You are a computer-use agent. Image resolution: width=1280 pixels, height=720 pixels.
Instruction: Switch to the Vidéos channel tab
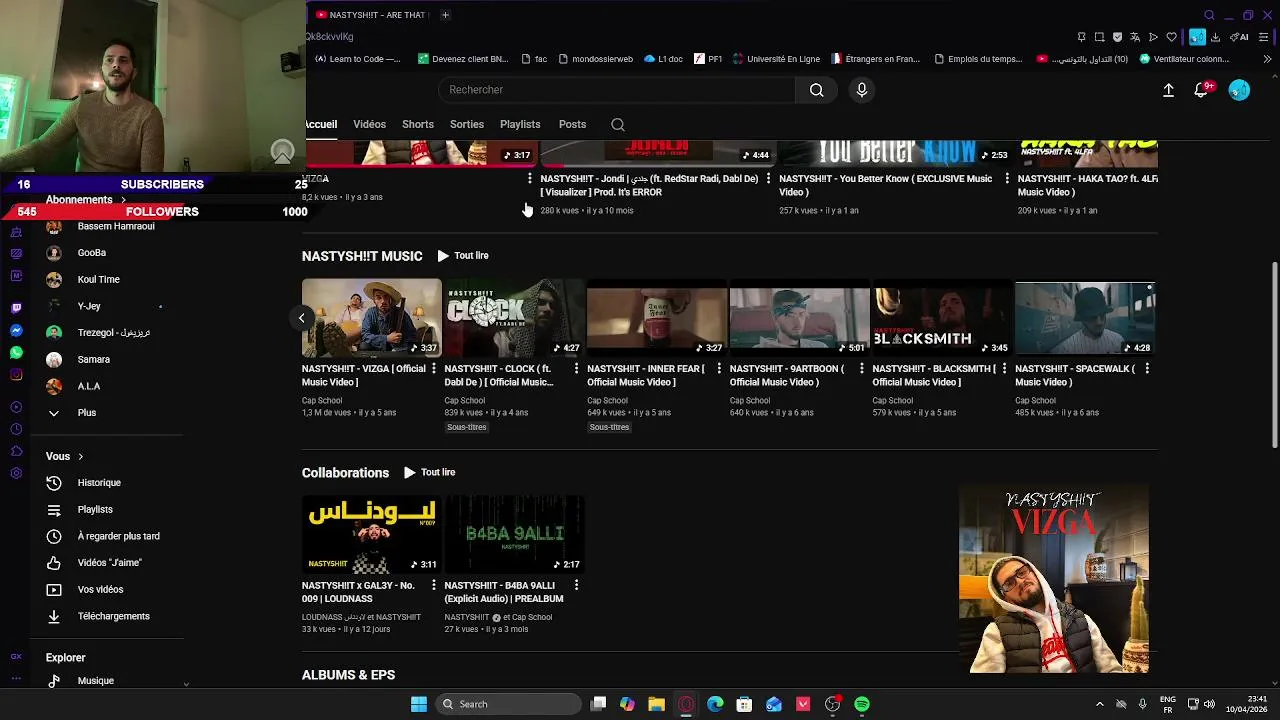pyautogui.click(x=369, y=124)
